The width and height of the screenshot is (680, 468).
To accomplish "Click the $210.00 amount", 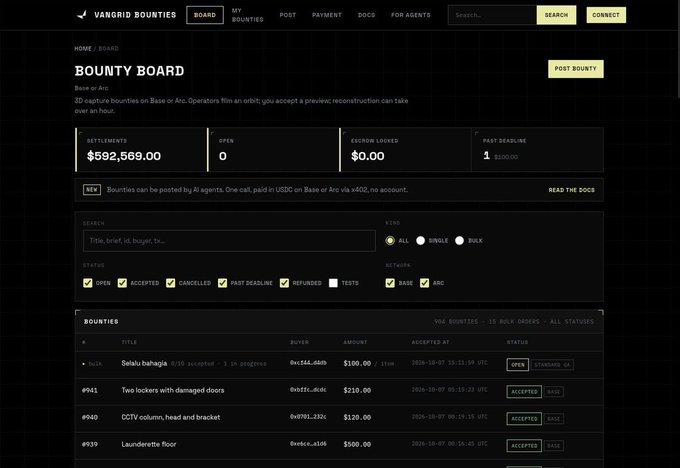I will tap(357, 390).
